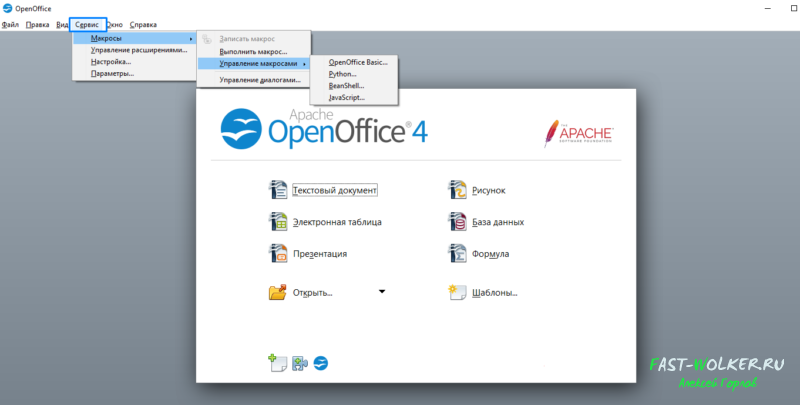Image resolution: width=800 pixels, height=405 pixels.
Task: Open the Файл menu
Action: click(x=10, y=24)
